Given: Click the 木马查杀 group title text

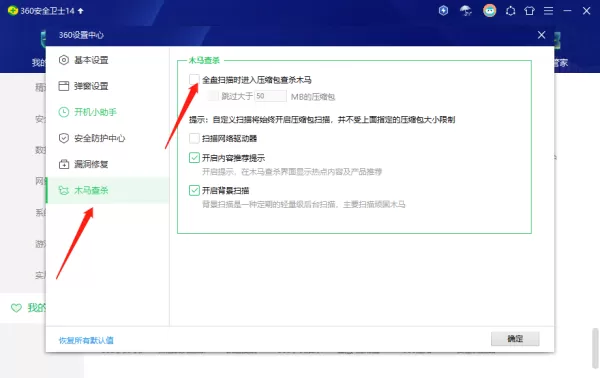Looking at the screenshot, I should tap(204, 60).
